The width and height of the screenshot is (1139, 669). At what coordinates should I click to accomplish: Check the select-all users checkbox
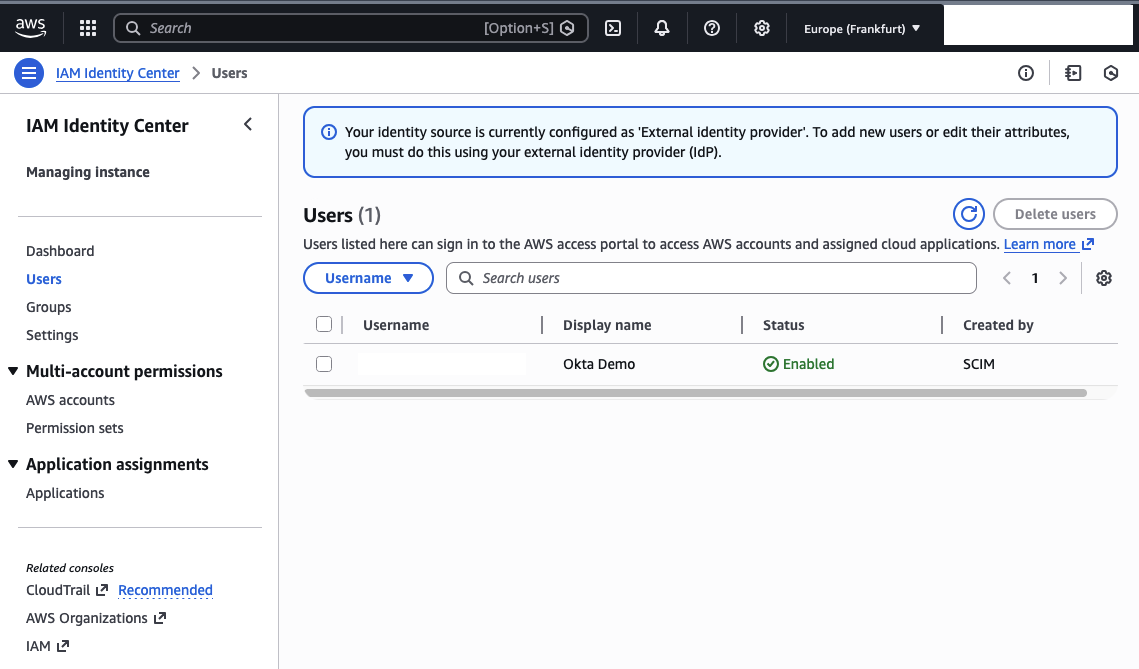point(324,324)
